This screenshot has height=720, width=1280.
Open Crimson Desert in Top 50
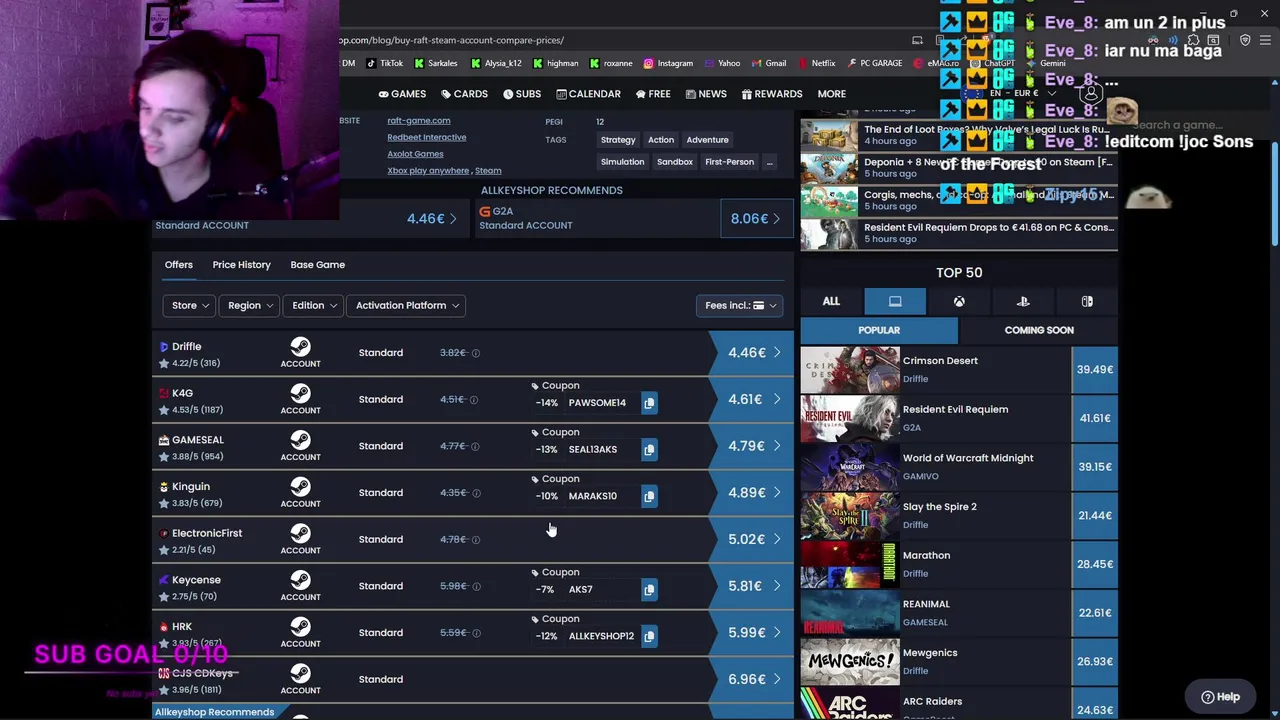(x=958, y=370)
